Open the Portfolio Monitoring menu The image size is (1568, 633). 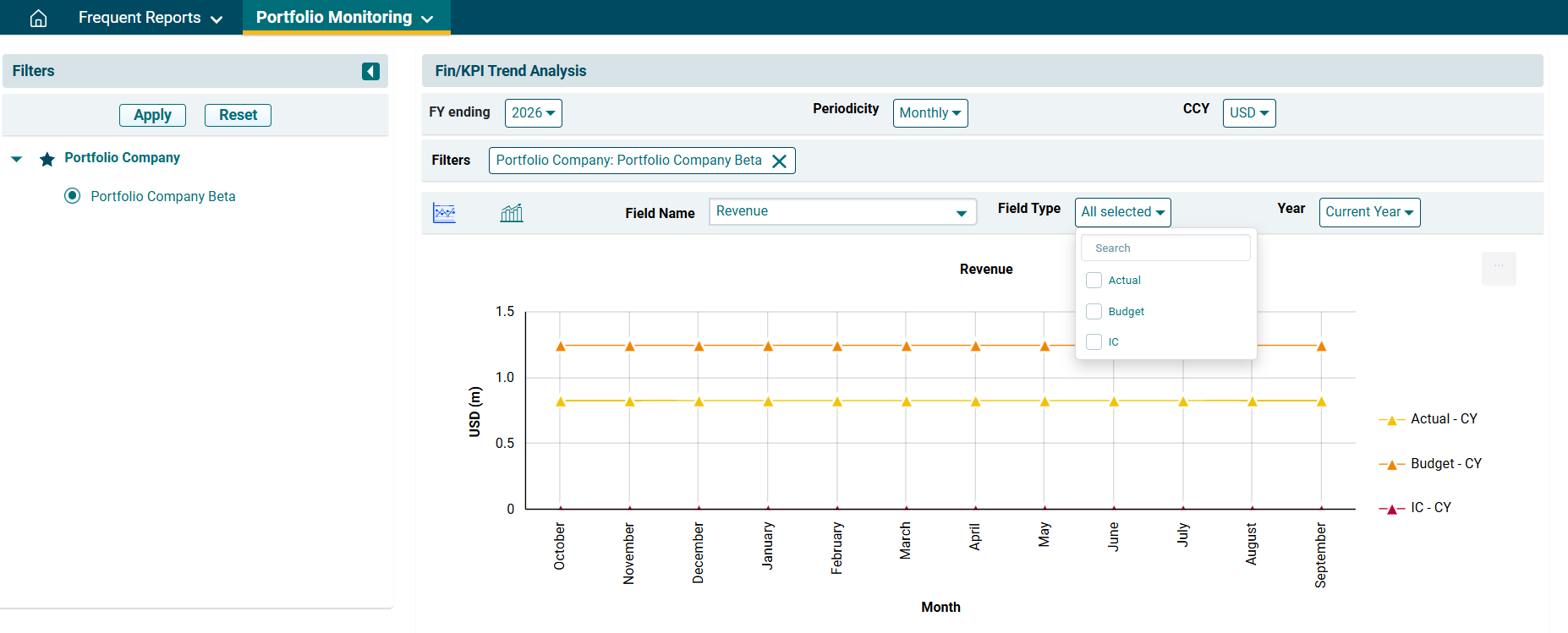[x=345, y=18]
